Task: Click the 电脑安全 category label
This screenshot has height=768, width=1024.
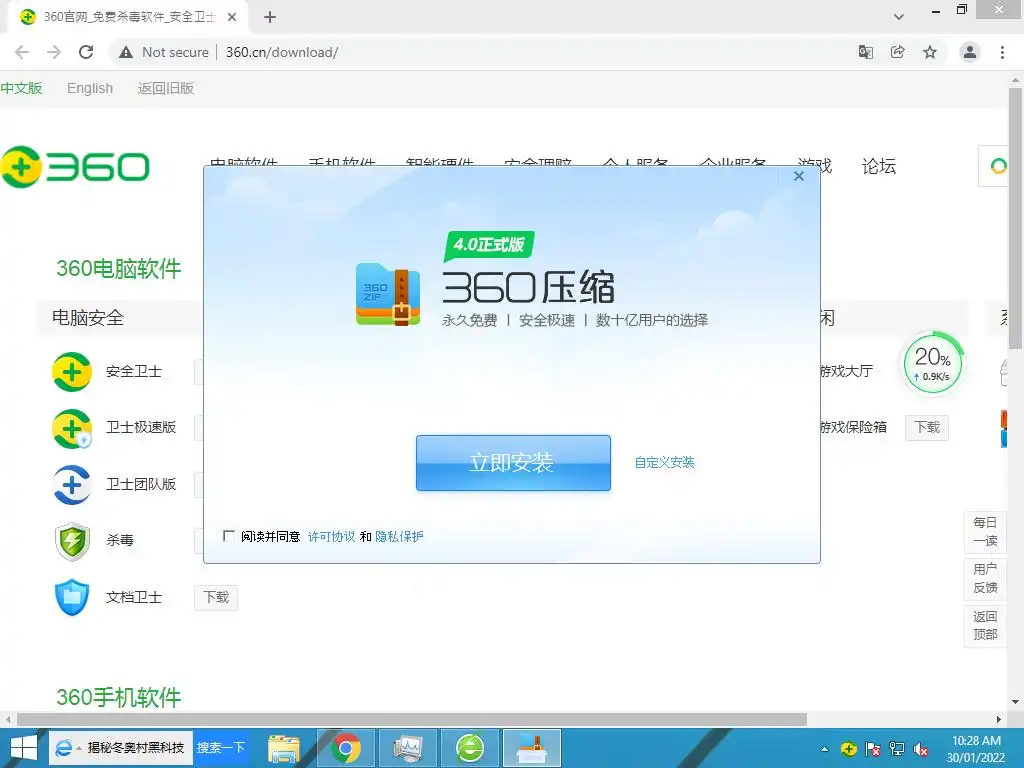Action: click(x=88, y=318)
